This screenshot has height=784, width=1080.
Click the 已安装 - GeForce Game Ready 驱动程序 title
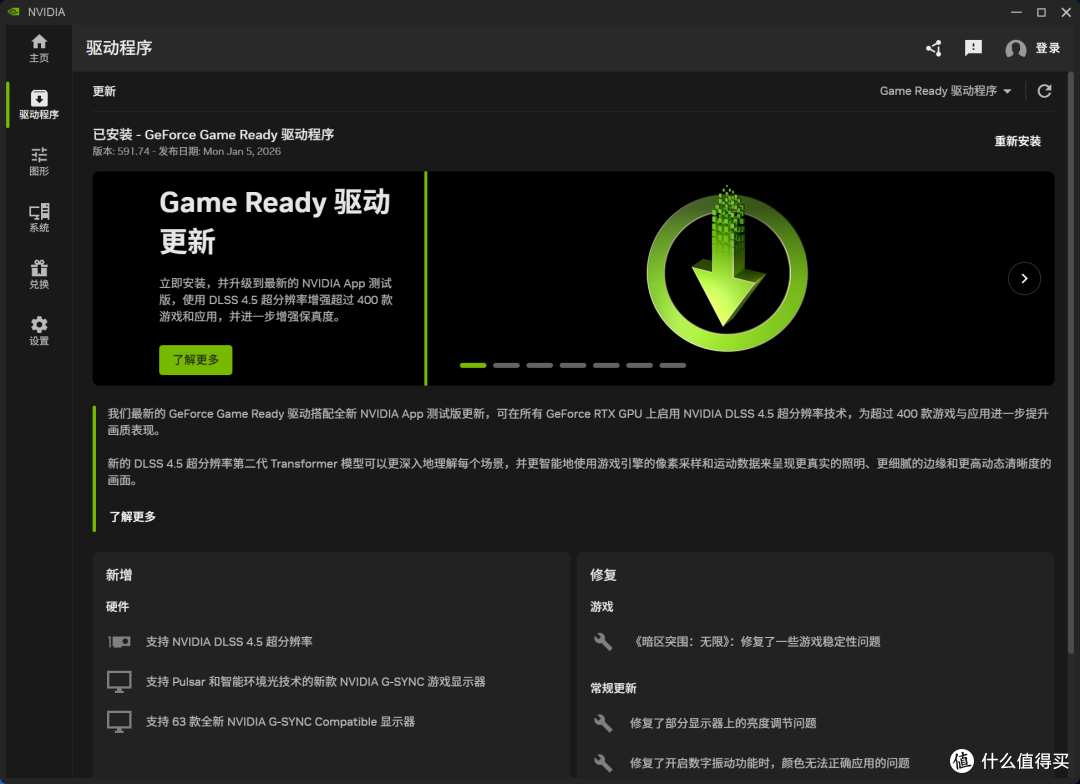(214, 134)
